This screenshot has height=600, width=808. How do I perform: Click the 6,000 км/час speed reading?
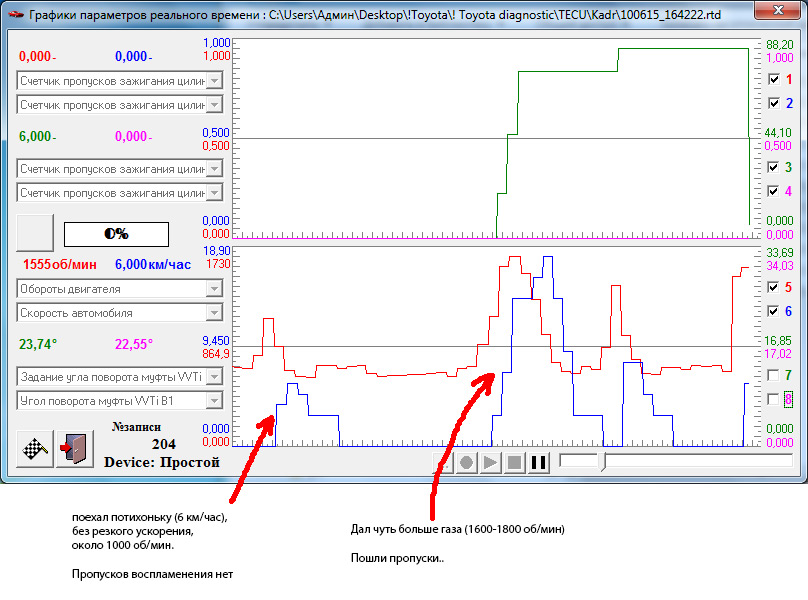[153, 264]
